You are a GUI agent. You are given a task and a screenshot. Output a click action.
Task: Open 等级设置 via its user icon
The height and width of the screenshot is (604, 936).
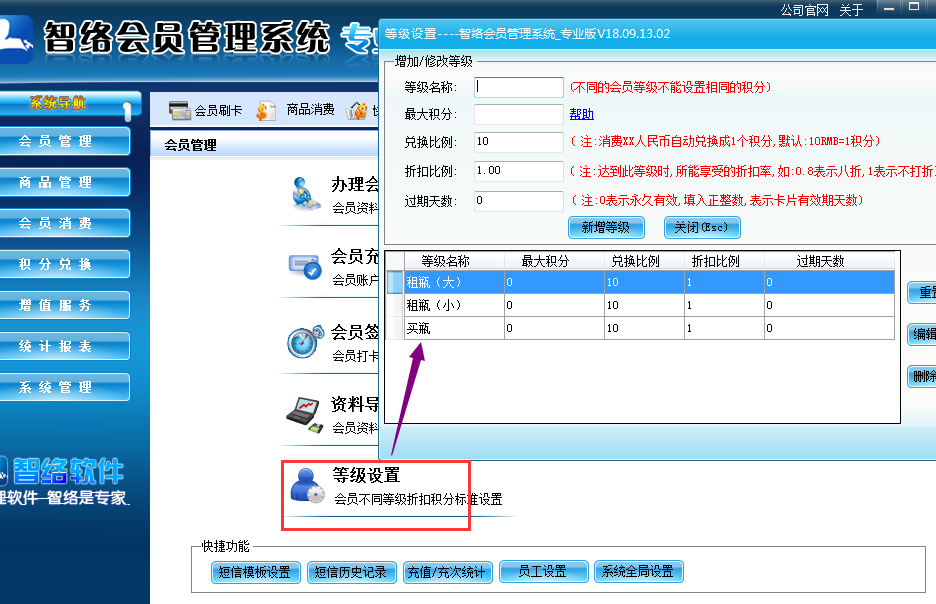point(306,485)
